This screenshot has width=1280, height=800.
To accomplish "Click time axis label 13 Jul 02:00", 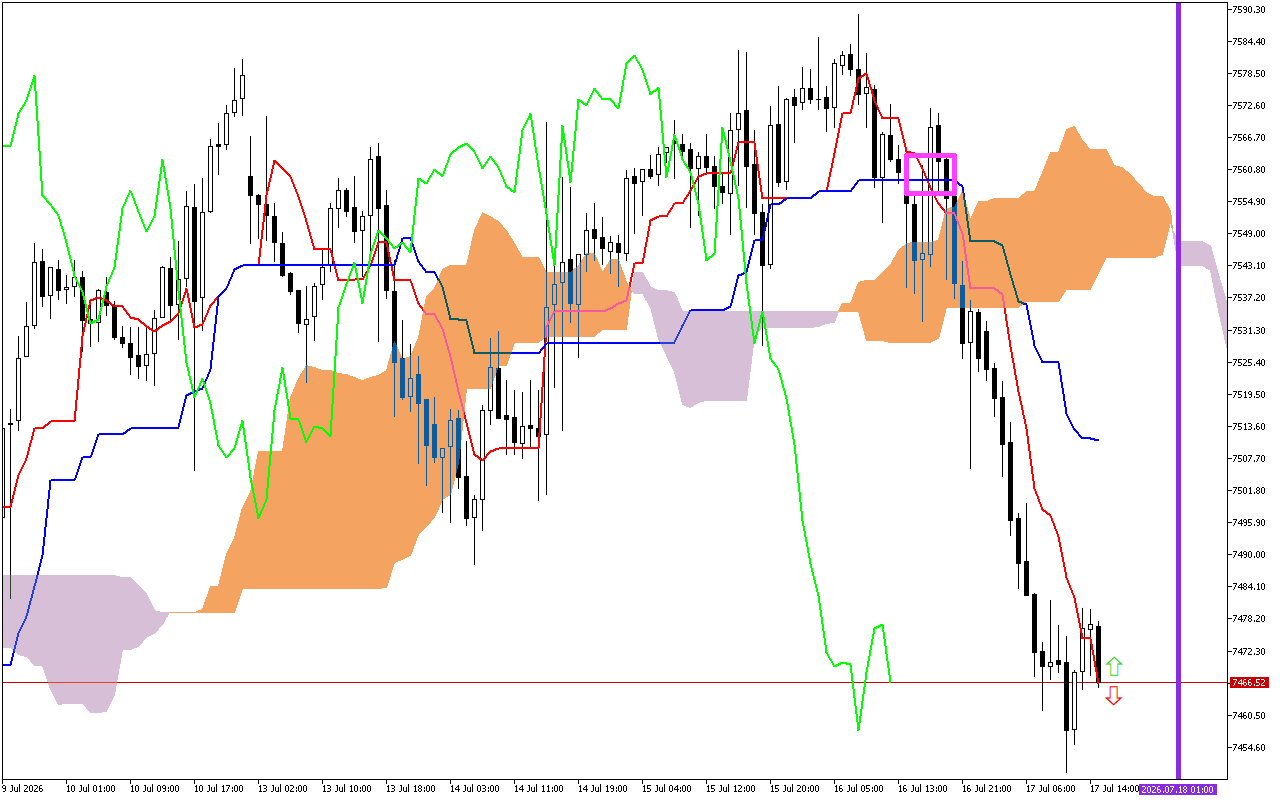I will point(282,789).
